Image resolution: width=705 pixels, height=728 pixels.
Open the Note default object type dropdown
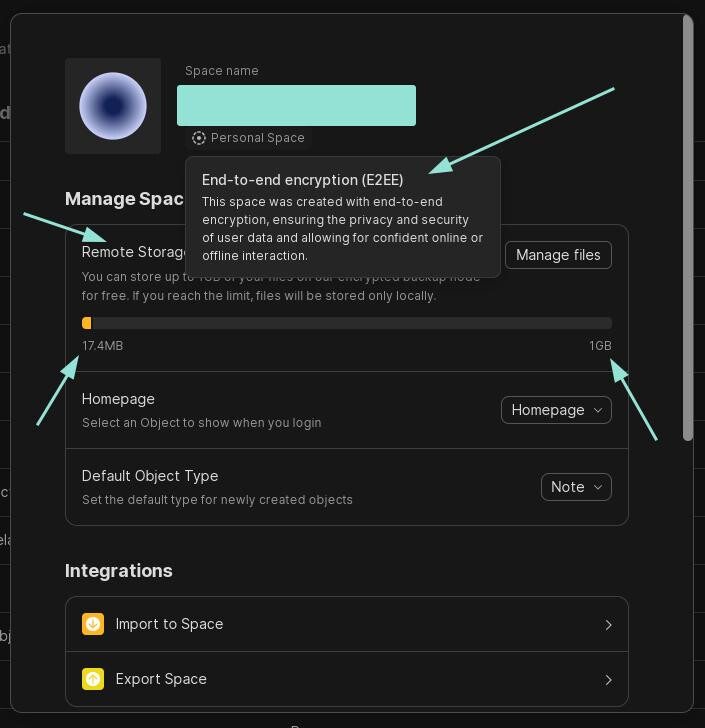coord(576,487)
